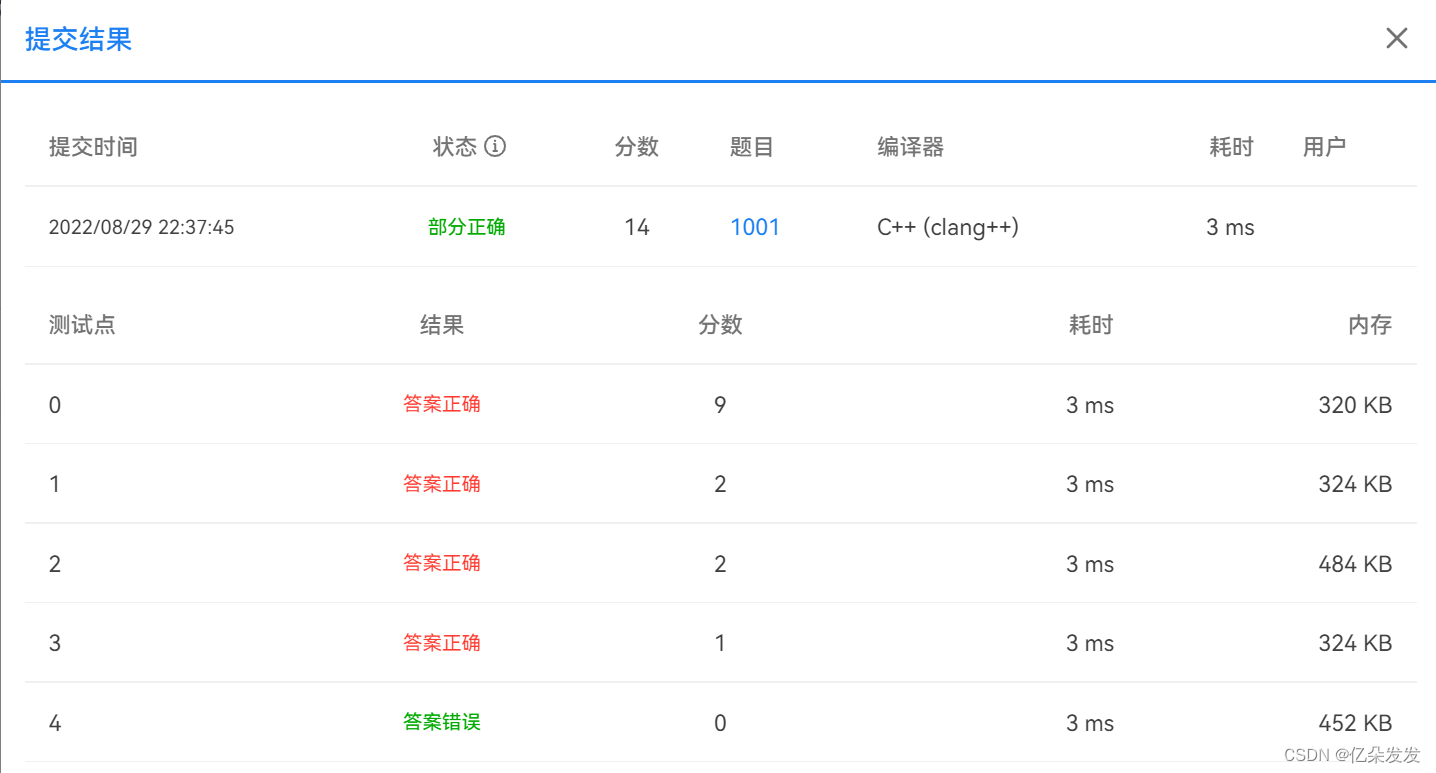Click the 用户 column header
Image resolution: width=1436 pixels, height=773 pixels.
1324,147
